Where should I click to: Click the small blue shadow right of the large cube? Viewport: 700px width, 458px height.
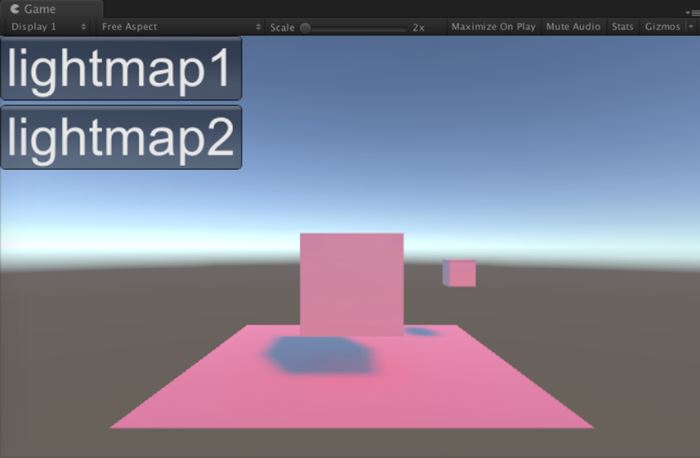420,331
